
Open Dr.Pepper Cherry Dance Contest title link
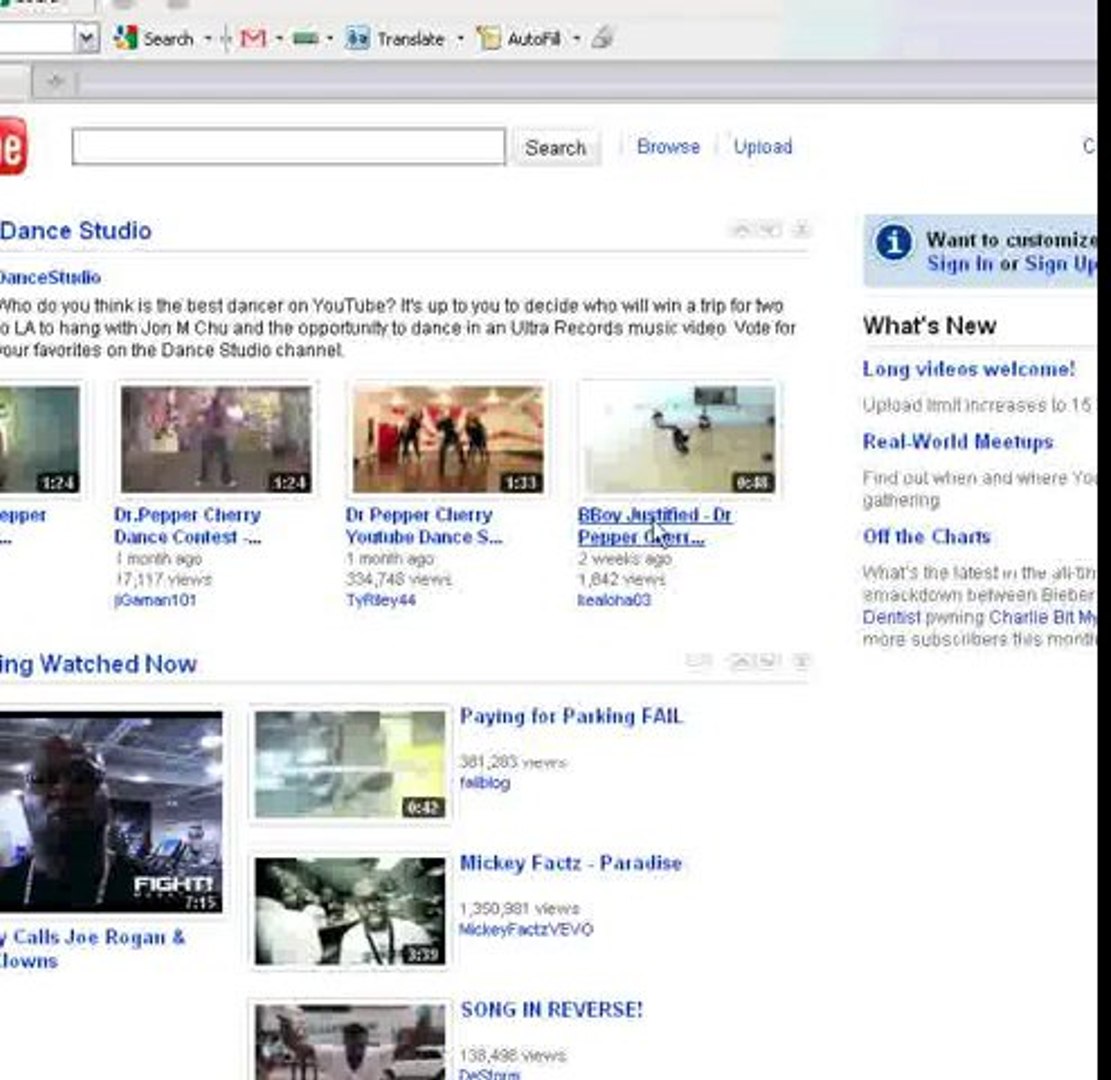tap(187, 526)
